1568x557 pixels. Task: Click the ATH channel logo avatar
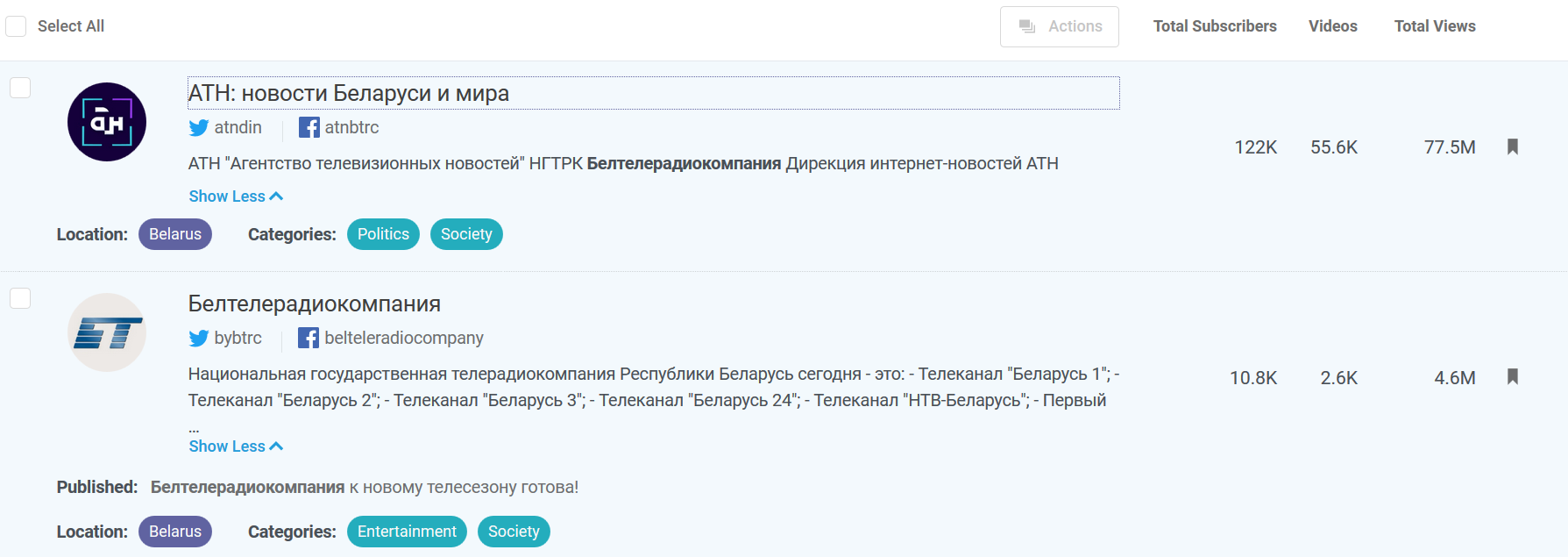(107, 122)
